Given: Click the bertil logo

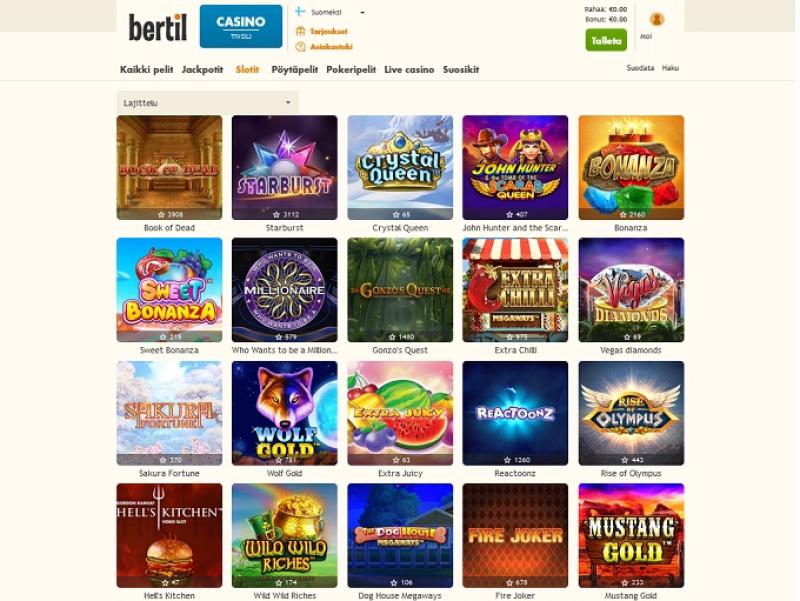Looking at the screenshot, I should pos(158,28).
